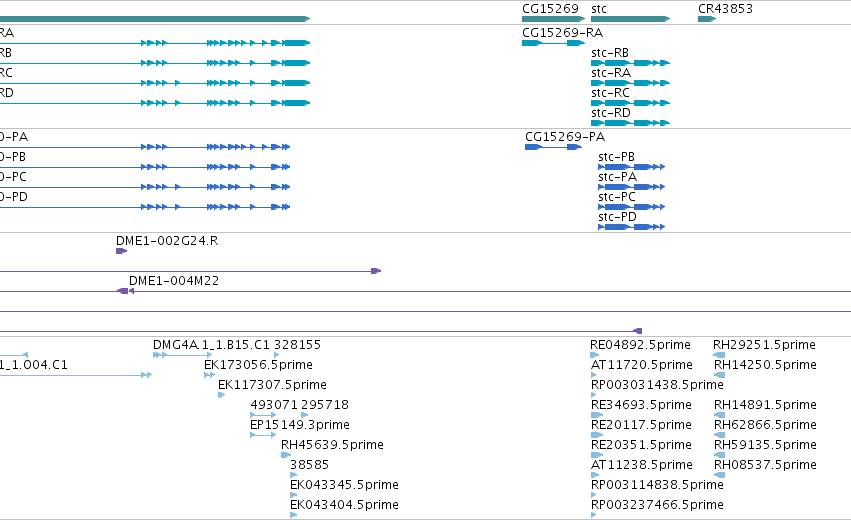Select RH14891.5prime EST label
The height and width of the screenshot is (520, 851).
click(x=765, y=405)
